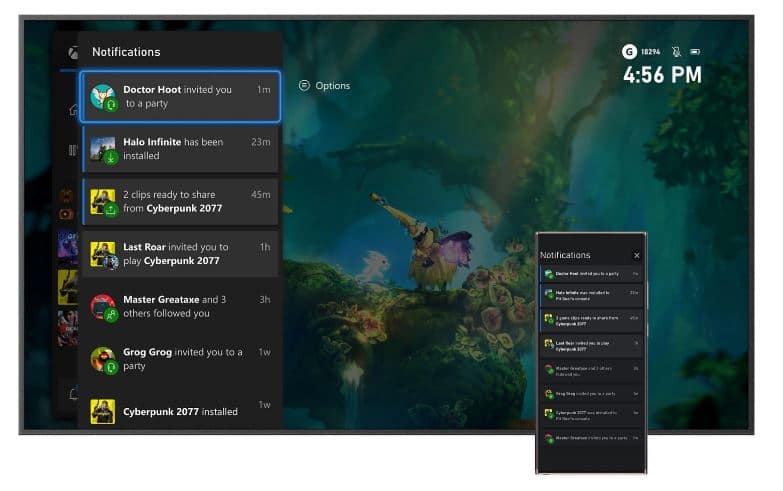Click the orange camera capture icon in sidebar
Screen dimensions: 783x491
66,214
